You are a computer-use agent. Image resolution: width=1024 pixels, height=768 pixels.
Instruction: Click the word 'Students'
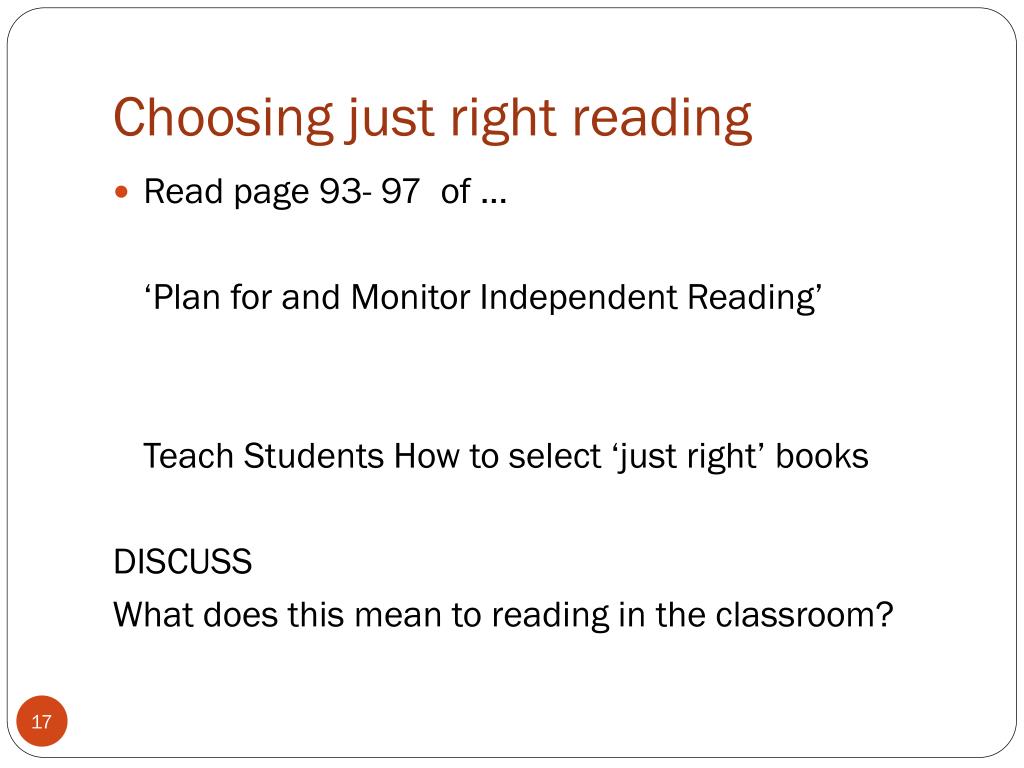(313, 456)
